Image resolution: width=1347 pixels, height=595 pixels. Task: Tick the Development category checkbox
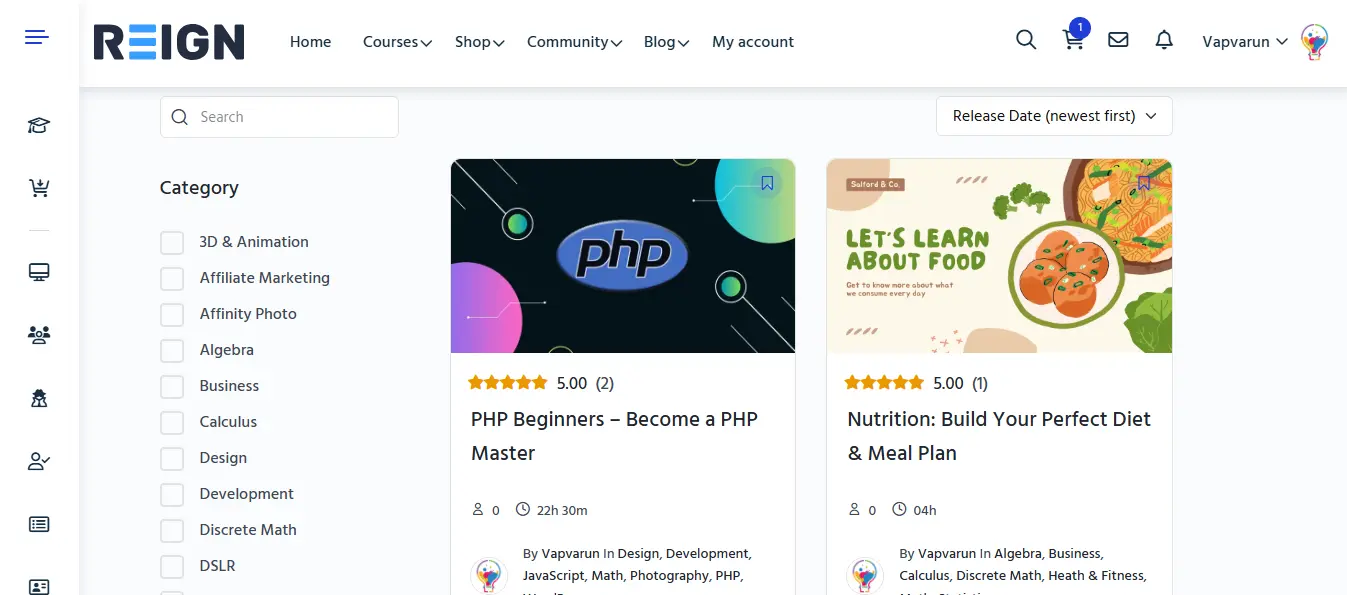pyautogui.click(x=172, y=494)
